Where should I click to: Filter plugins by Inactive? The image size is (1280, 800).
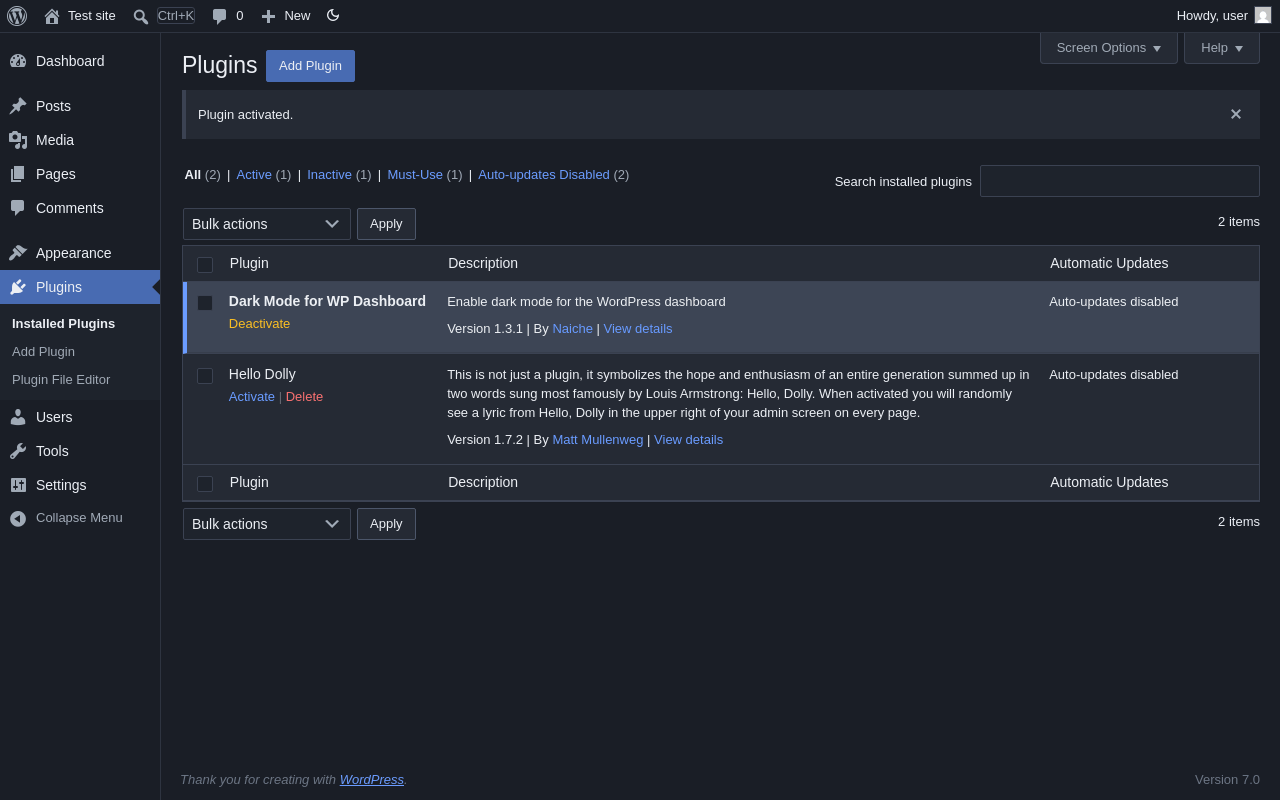point(329,175)
